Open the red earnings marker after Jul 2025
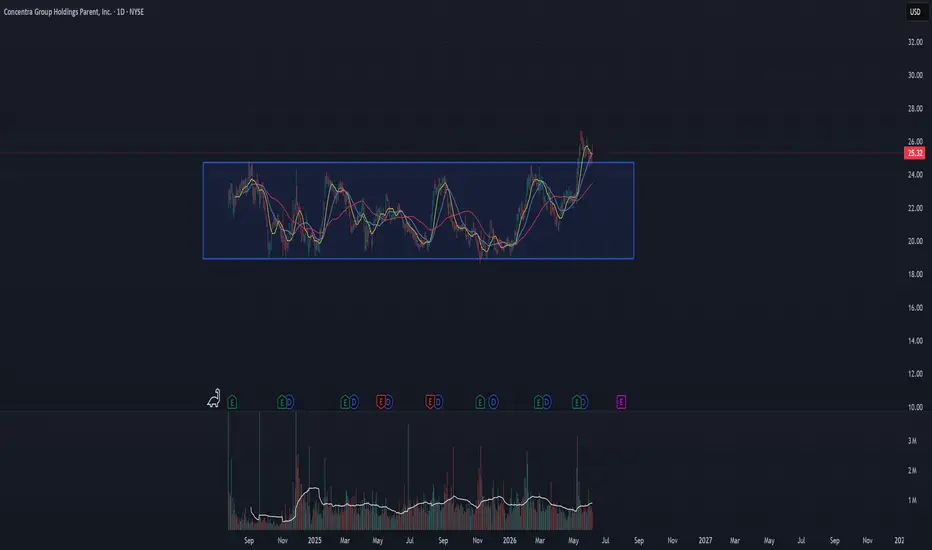This screenshot has width=932, height=550. coord(430,403)
